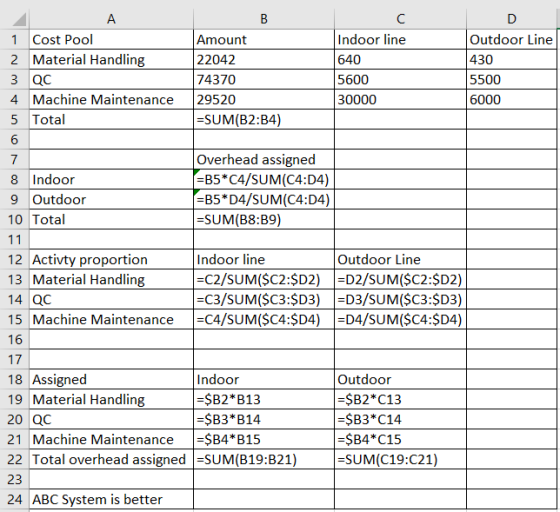
Task: Select row 12 header
Action: 14,259
